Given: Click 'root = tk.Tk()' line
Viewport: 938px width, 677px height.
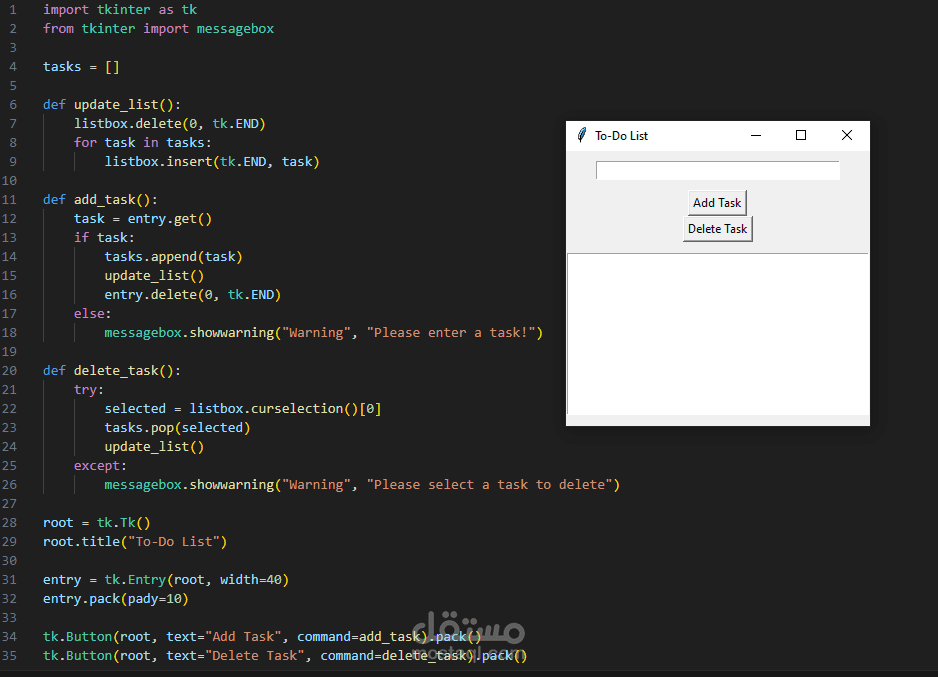Looking at the screenshot, I should point(97,523).
